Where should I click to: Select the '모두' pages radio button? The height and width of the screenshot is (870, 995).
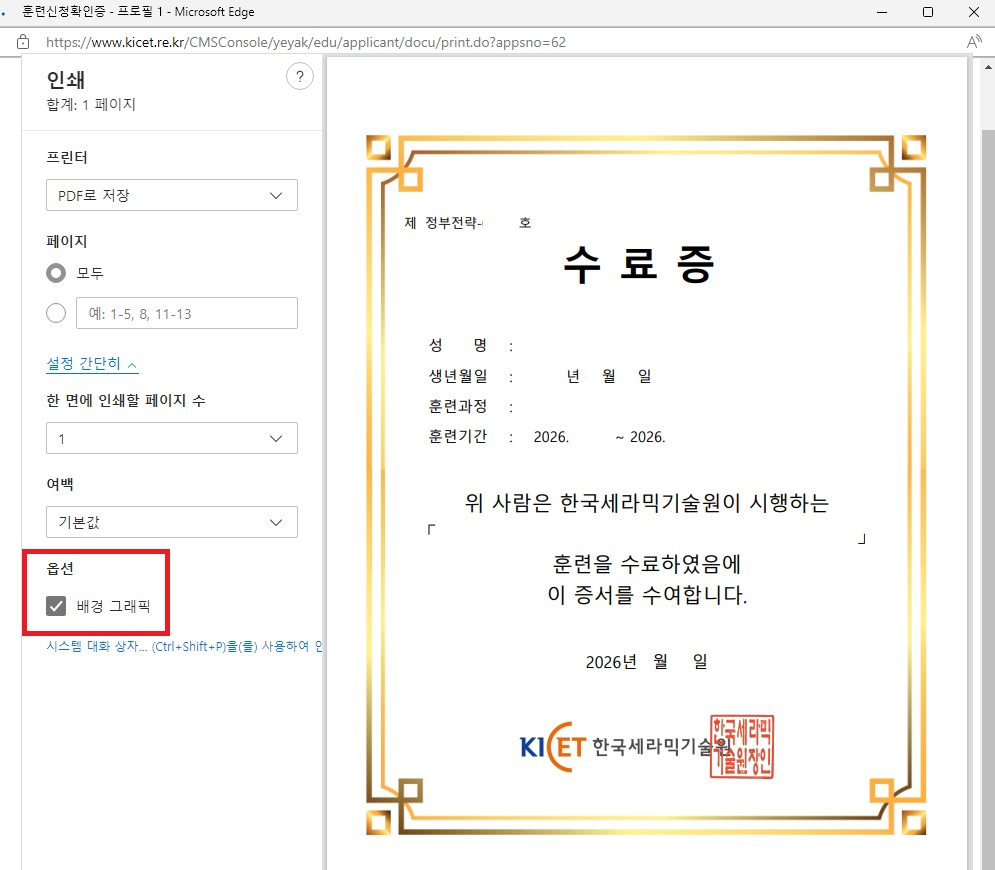click(56, 273)
